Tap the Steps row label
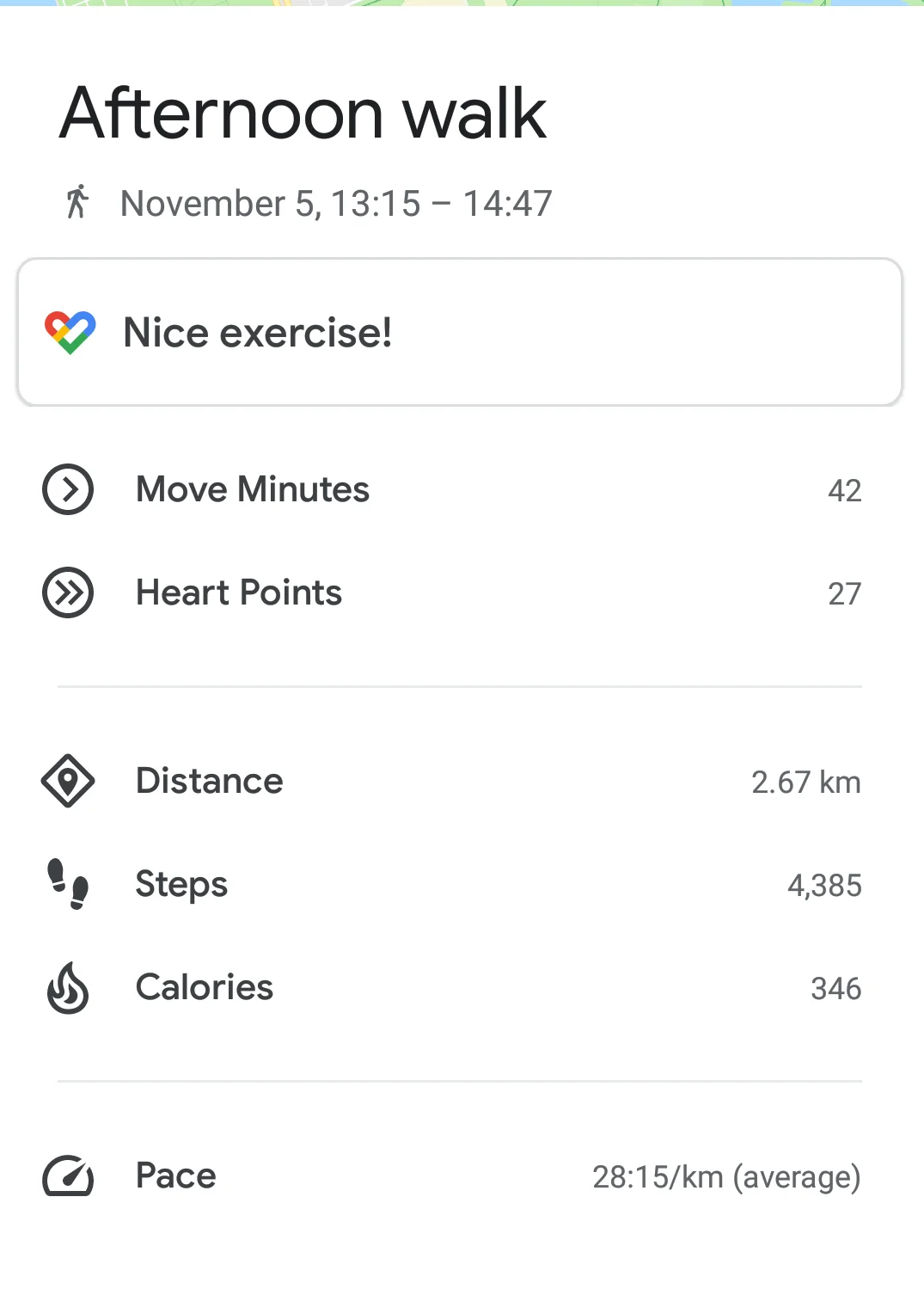Screen dimensions: 924x1289 pyautogui.click(x=181, y=884)
